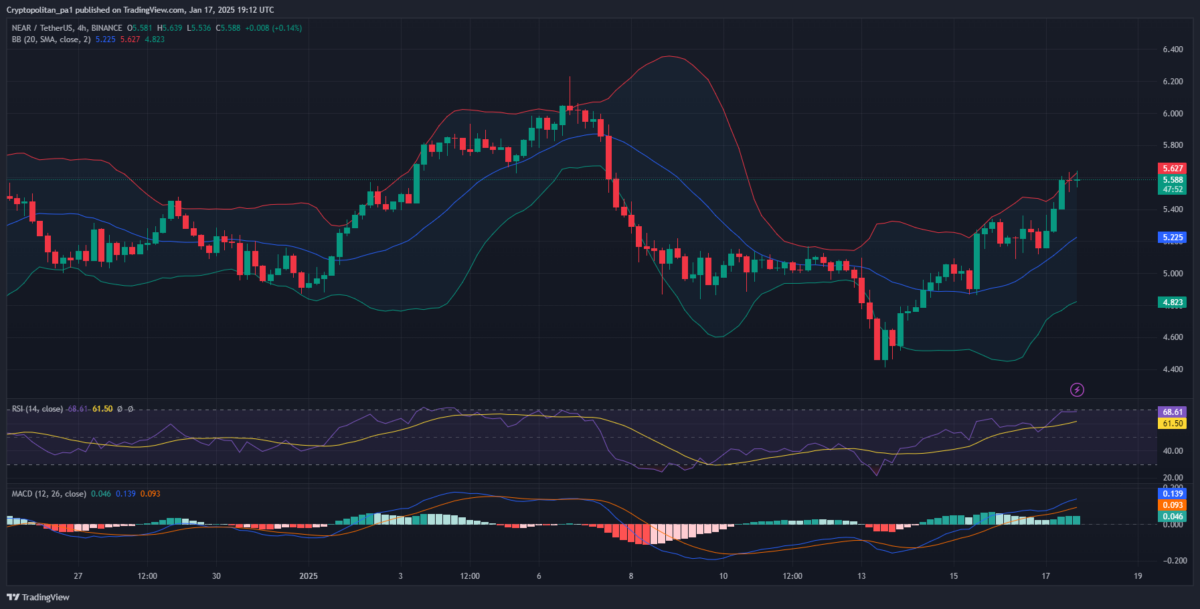Viewport: 1200px width, 609px height.
Task: Click the green 4.823 lower band label
Action: 1170,300
